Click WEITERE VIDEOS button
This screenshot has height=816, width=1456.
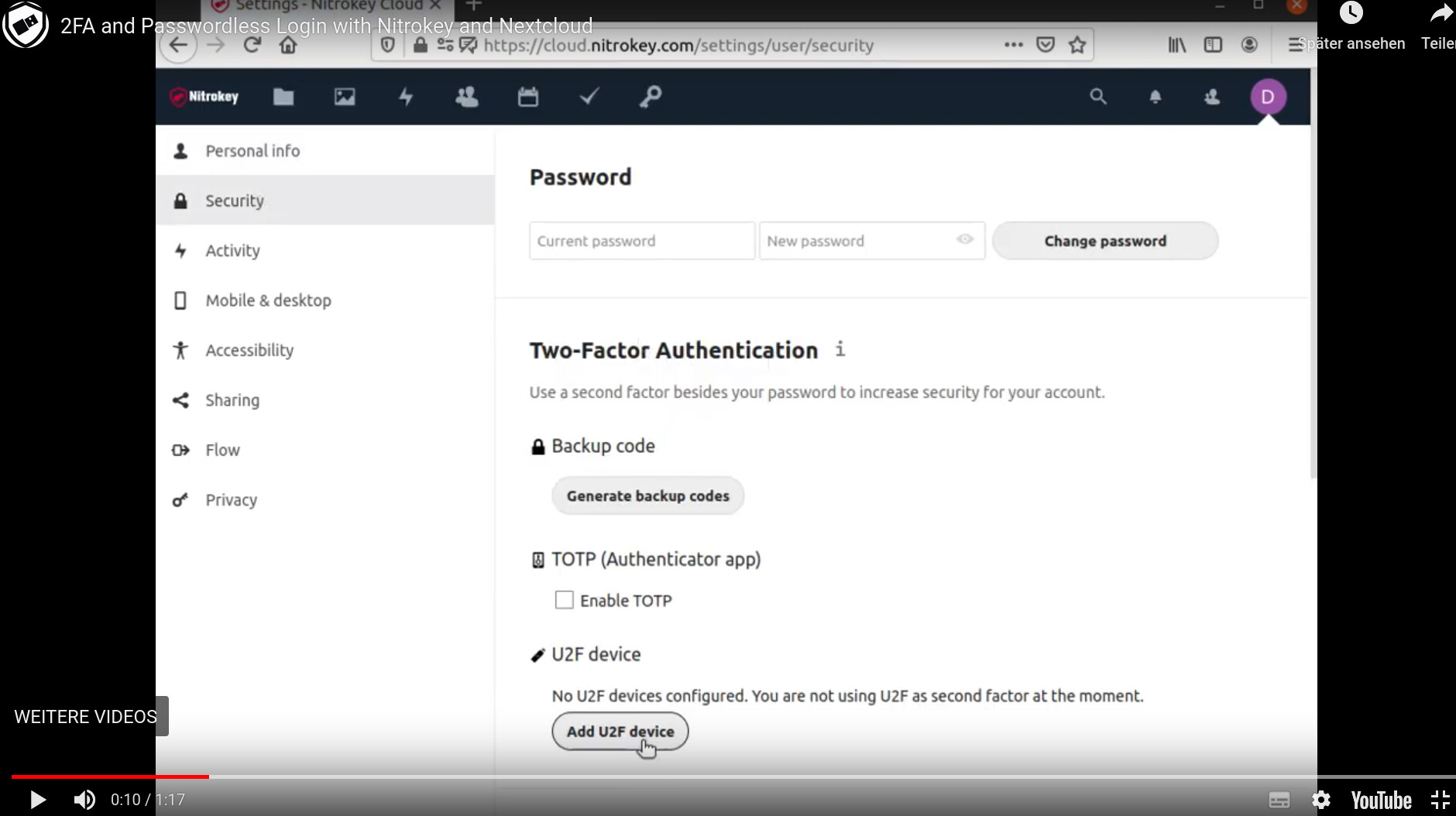[85, 717]
